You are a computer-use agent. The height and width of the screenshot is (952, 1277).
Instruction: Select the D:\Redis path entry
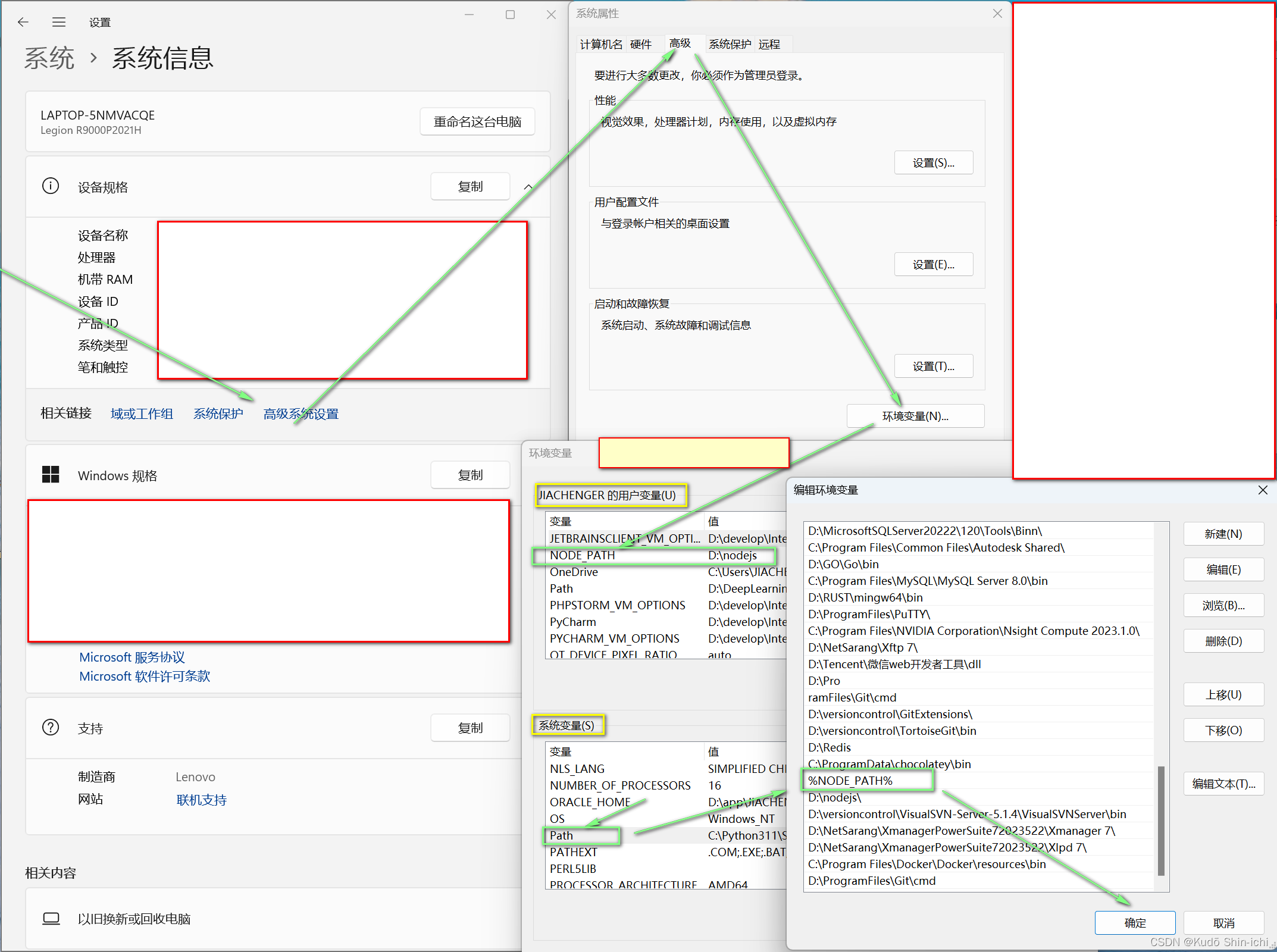[x=979, y=747]
